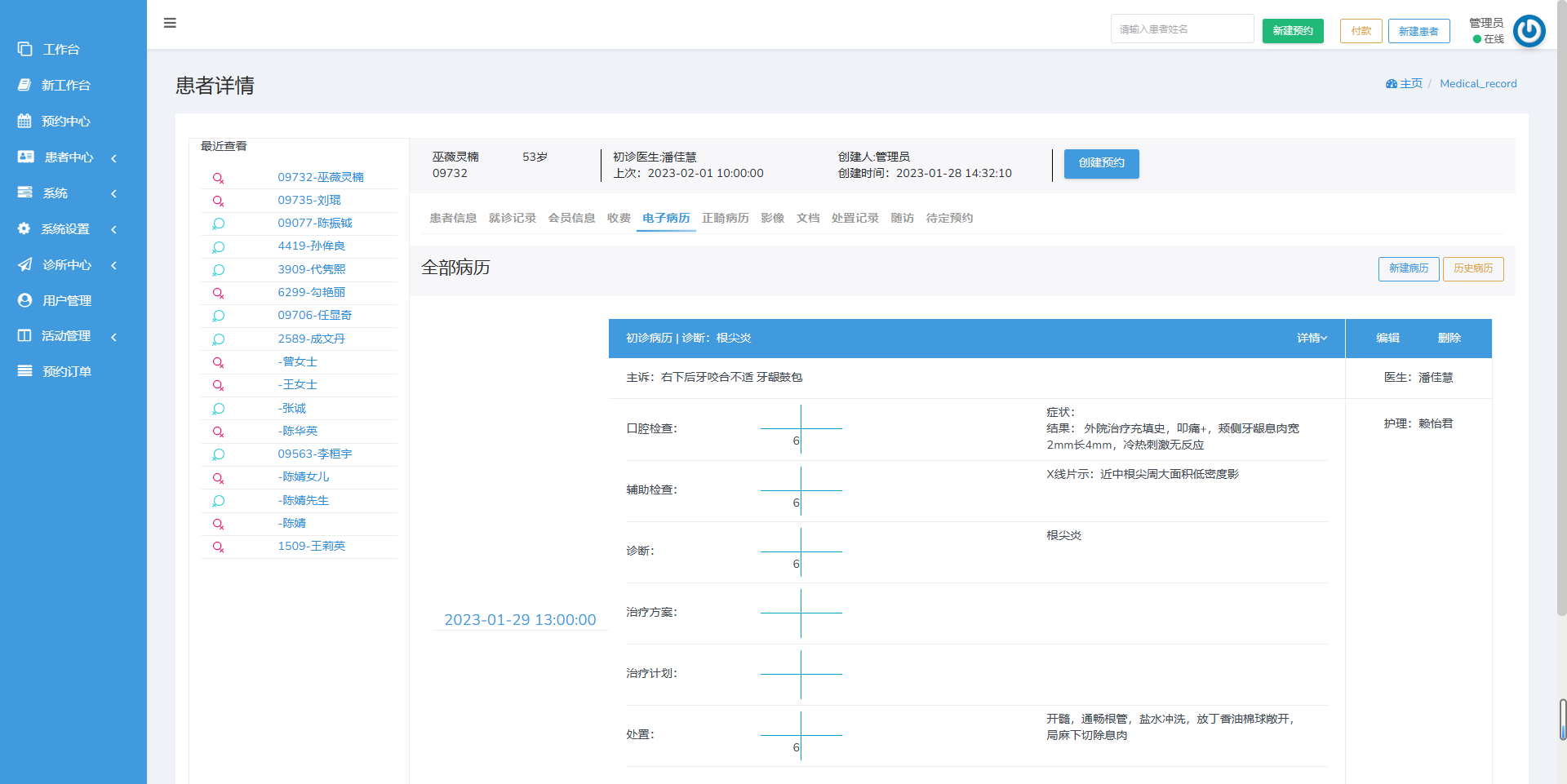Expand the 患者中心 submenu chevron
Viewport: 1567px width, 784px height.
click(x=113, y=157)
